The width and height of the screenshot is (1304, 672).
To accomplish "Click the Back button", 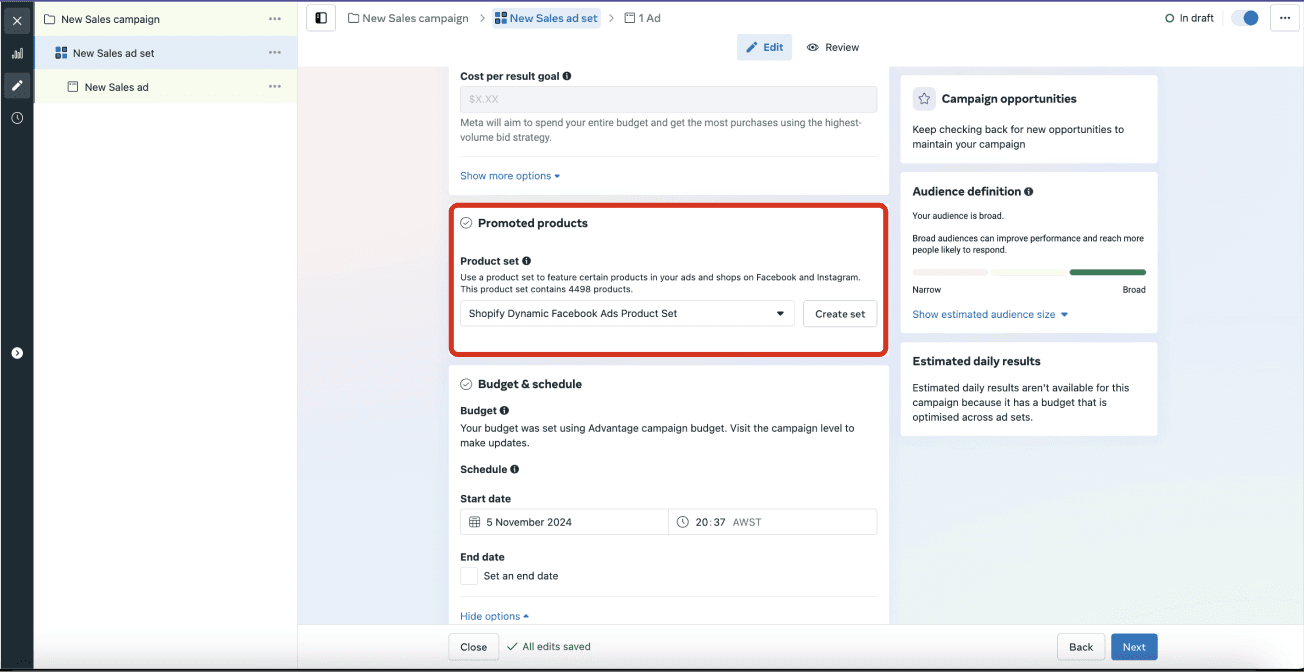I will coord(1081,647).
